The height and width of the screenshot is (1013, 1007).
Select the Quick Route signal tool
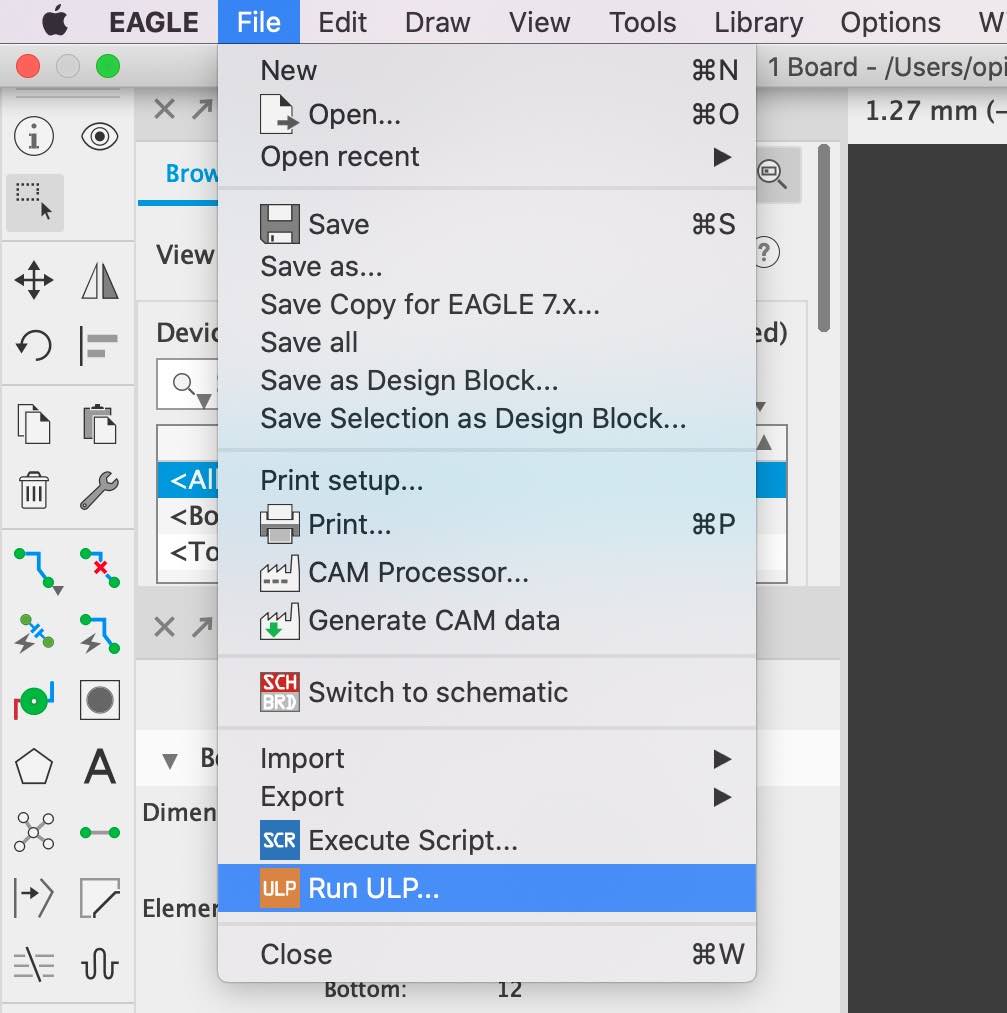coord(99,634)
